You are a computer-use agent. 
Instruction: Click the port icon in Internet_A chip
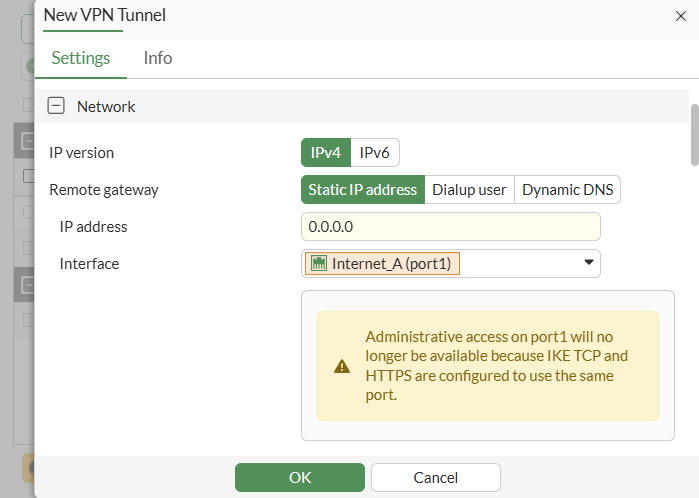tap(319, 263)
